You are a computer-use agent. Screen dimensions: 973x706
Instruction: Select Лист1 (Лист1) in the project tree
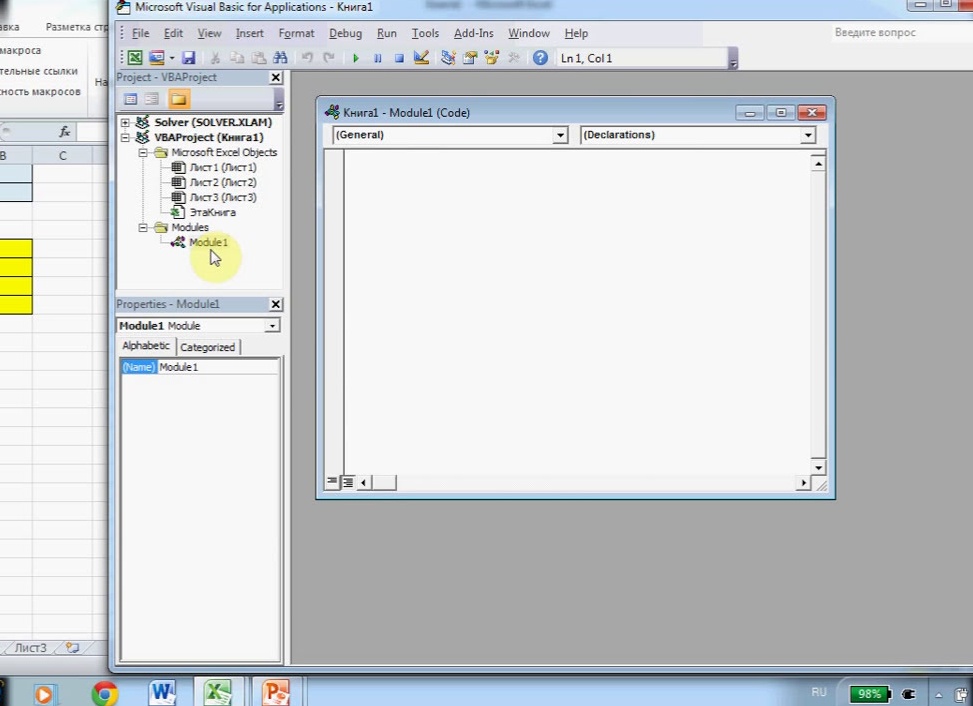pyautogui.click(x=223, y=168)
